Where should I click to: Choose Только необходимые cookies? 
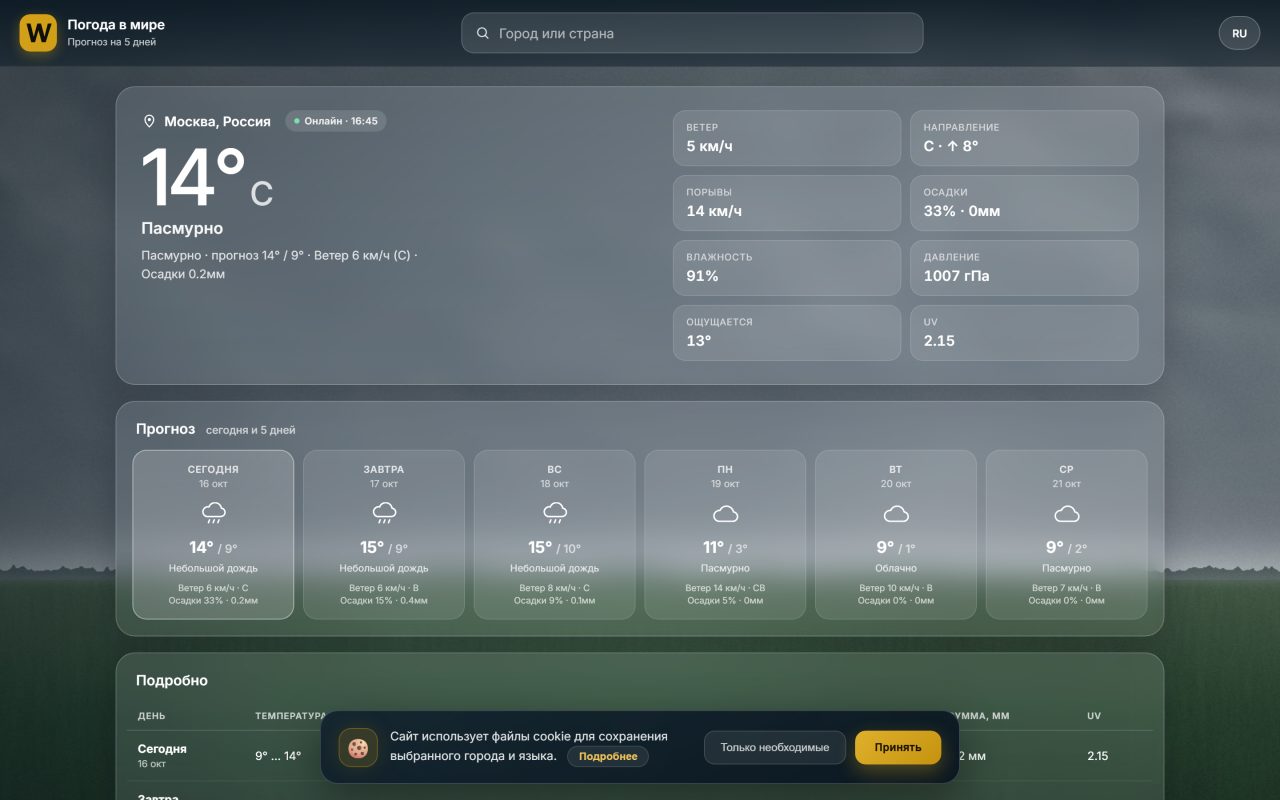click(x=775, y=747)
